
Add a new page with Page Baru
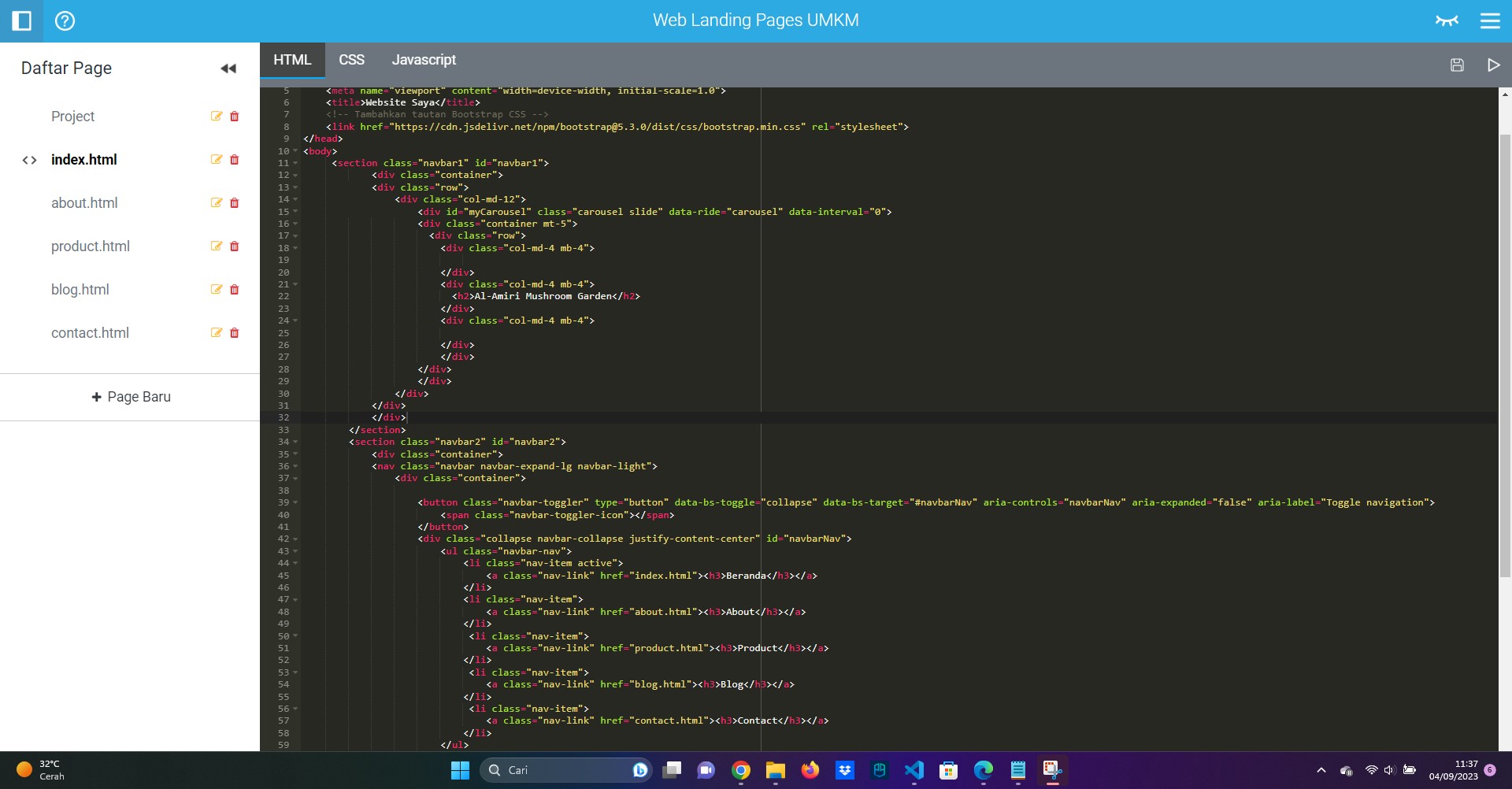131,397
